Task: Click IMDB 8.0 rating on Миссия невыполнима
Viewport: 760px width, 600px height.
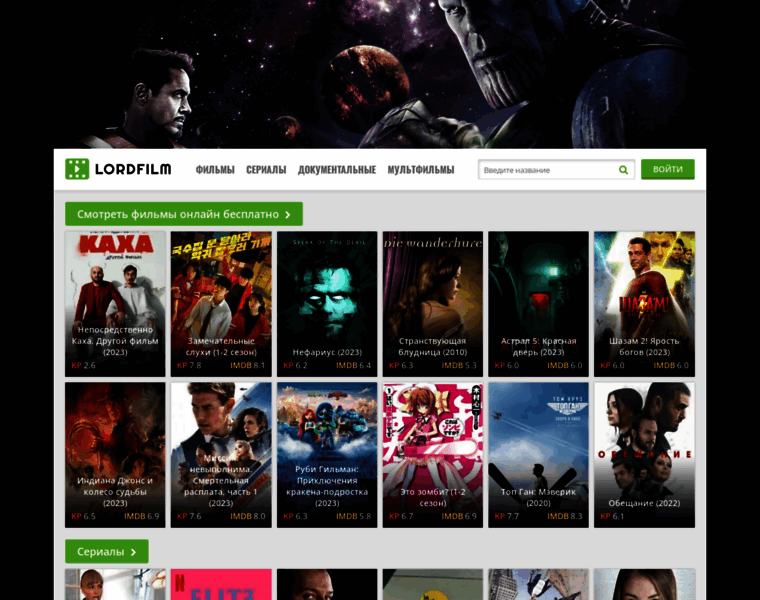Action: point(248,516)
